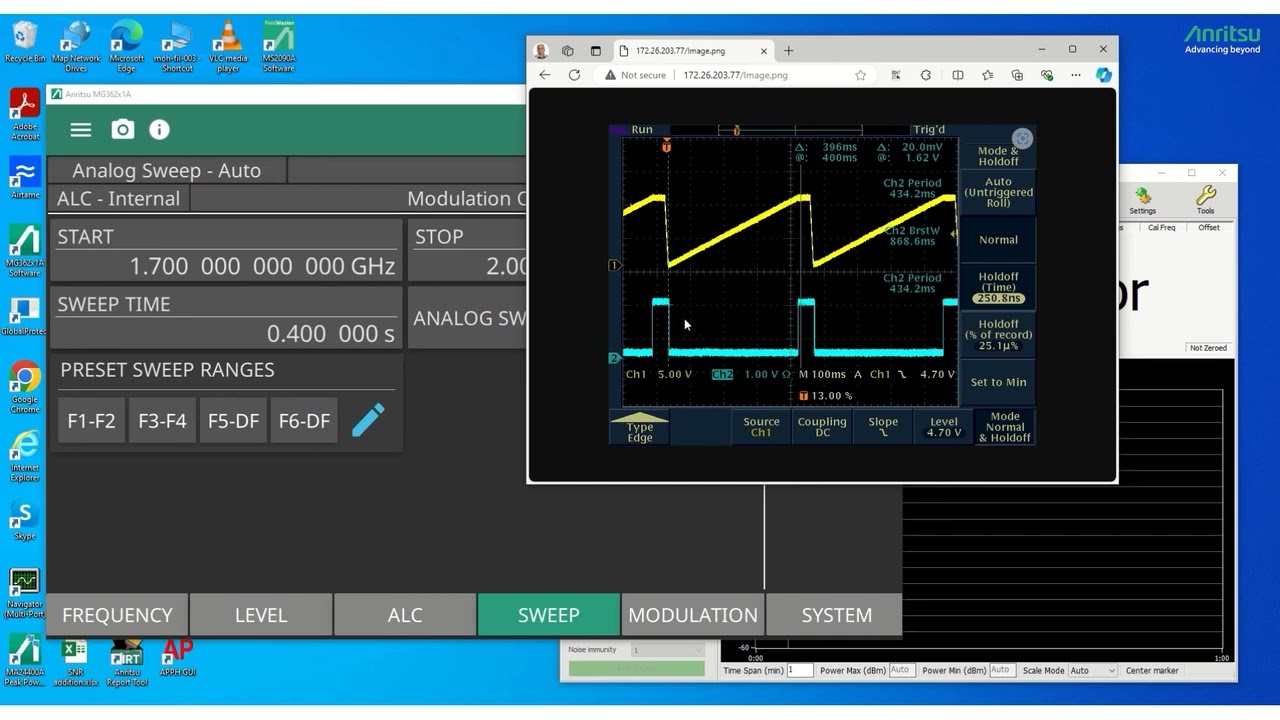Screen dimensions: 1280x720
Task: Click the Time Span (min) input box
Action: click(800, 670)
